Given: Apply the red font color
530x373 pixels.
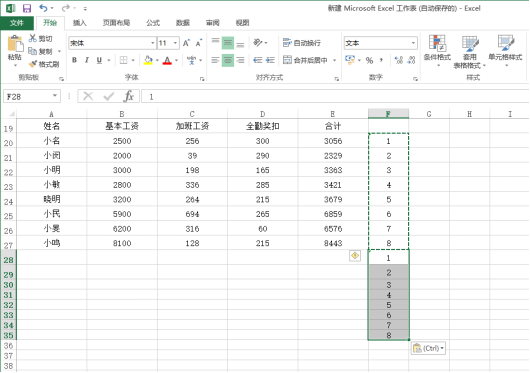Looking at the screenshot, I should [167, 60].
